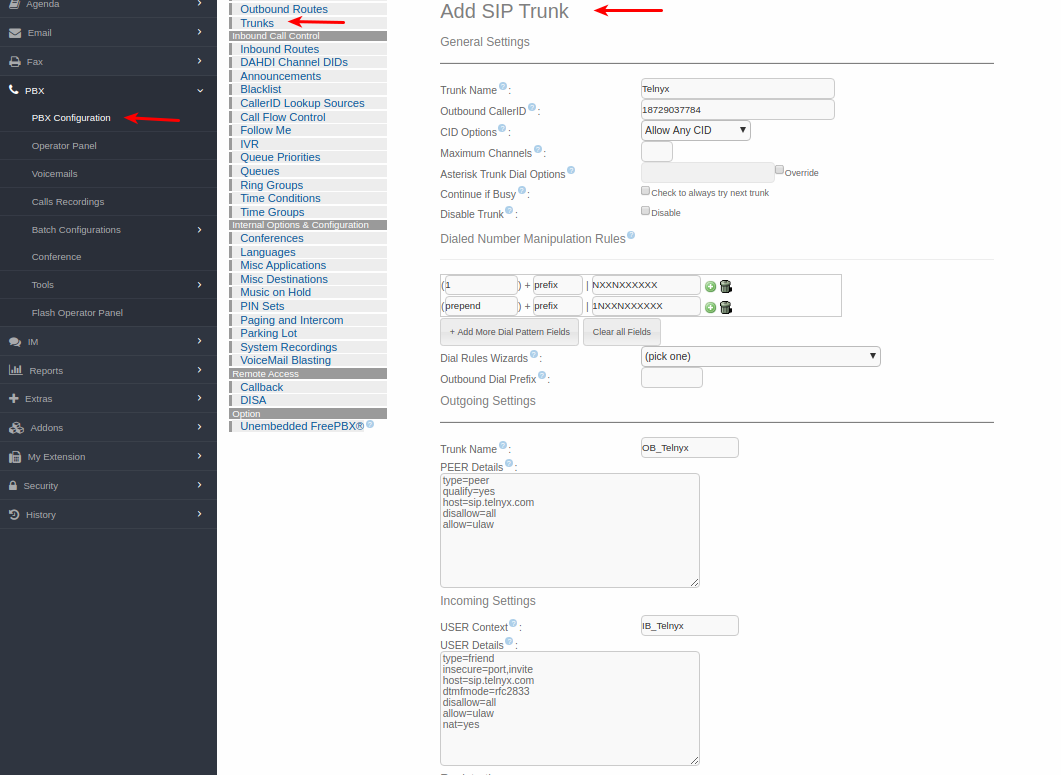The width and height of the screenshot is (1061, 775).
Task: Open the Trunks link
Action: 257,23
